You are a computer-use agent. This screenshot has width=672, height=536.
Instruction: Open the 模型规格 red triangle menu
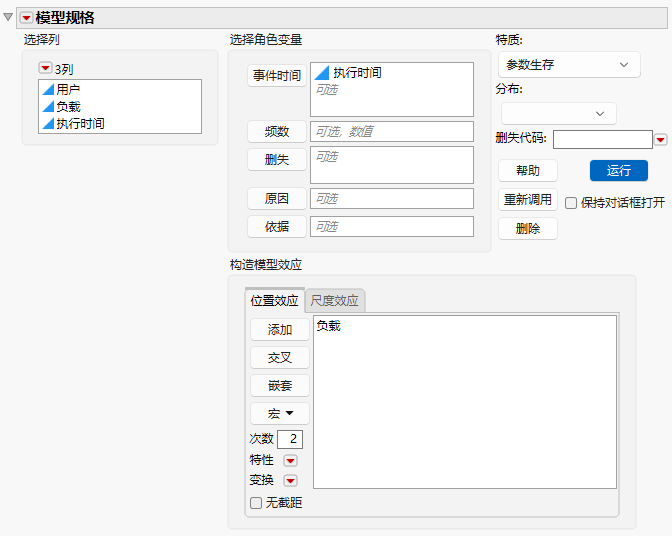pos(27,18)
